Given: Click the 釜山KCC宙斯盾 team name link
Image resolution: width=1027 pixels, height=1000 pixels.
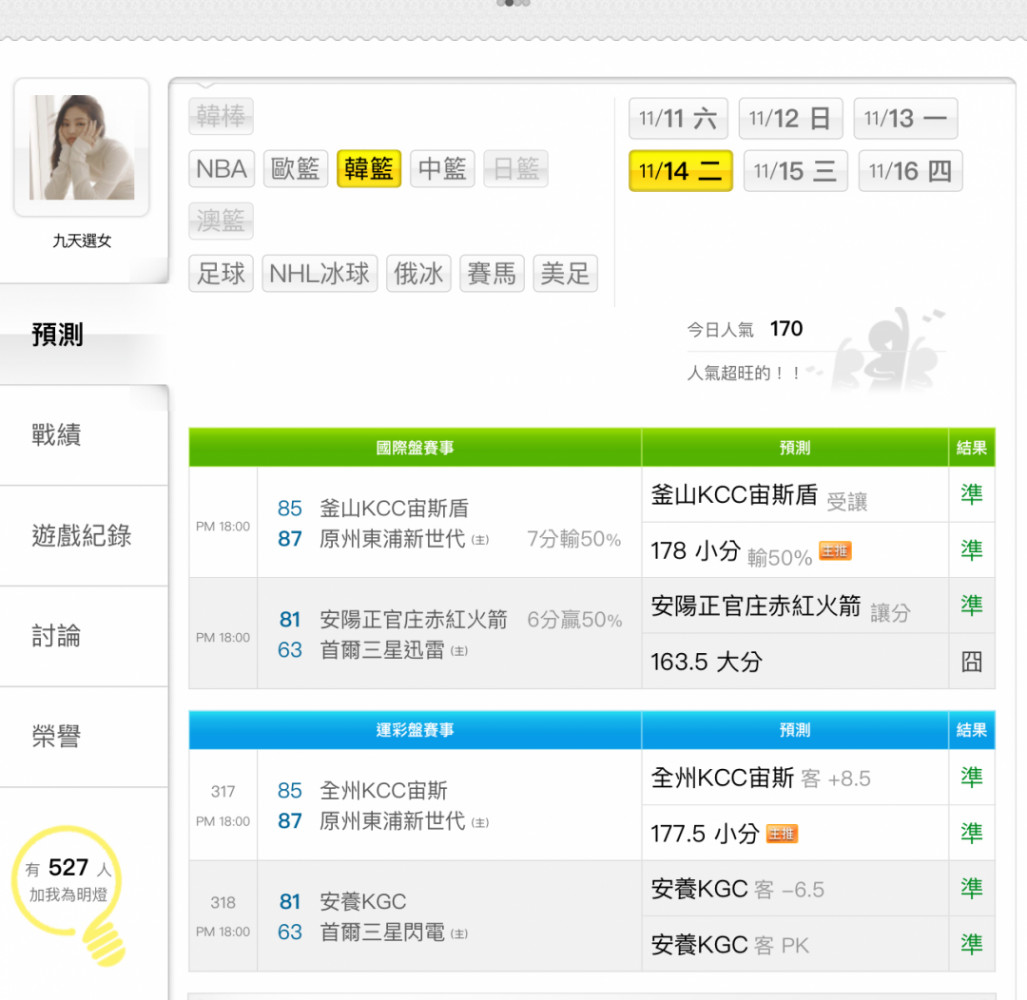Looking at the screenshot, I should 393,508.
